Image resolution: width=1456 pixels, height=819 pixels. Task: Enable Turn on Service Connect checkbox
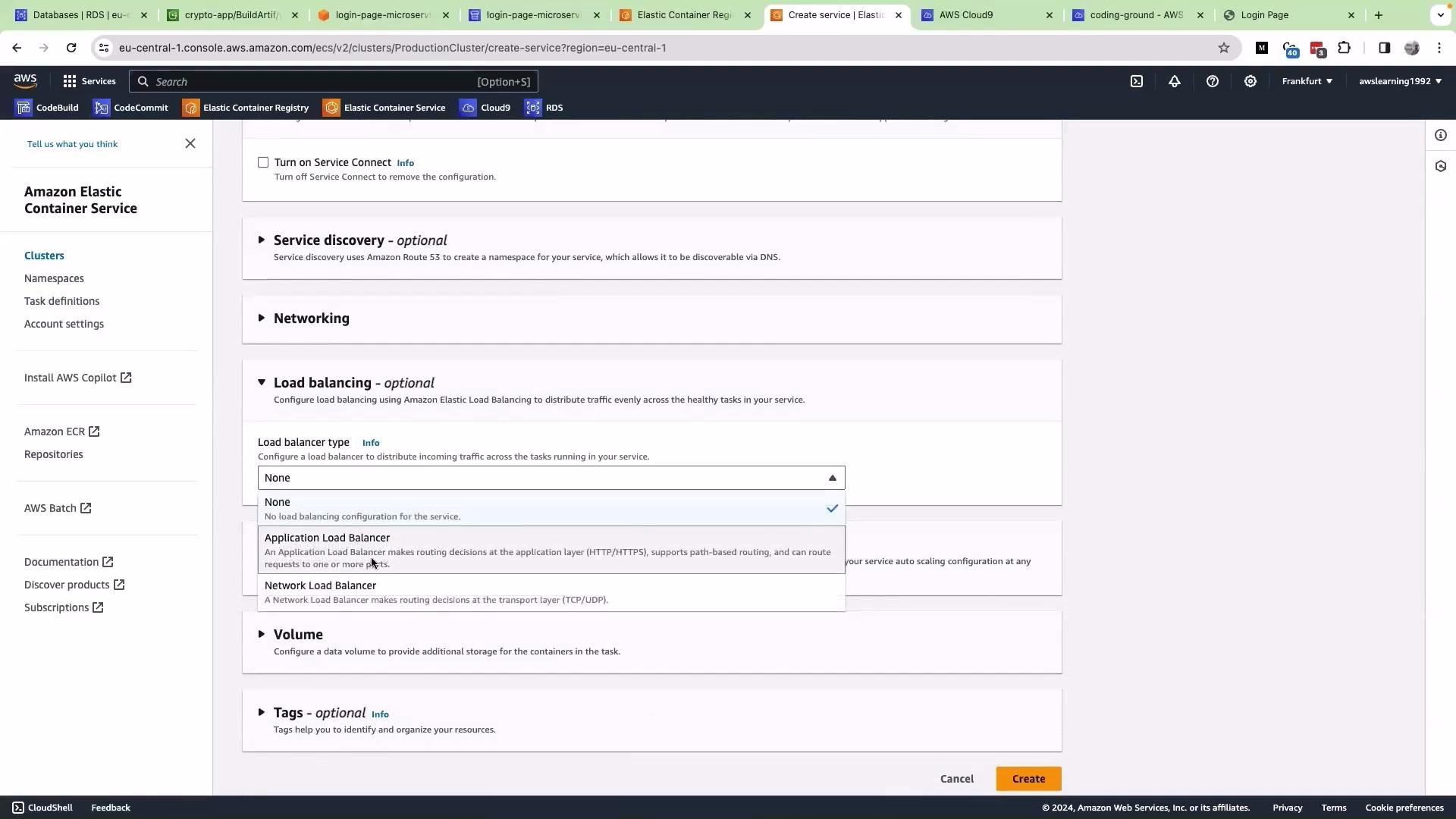click(x=263, y=162)
